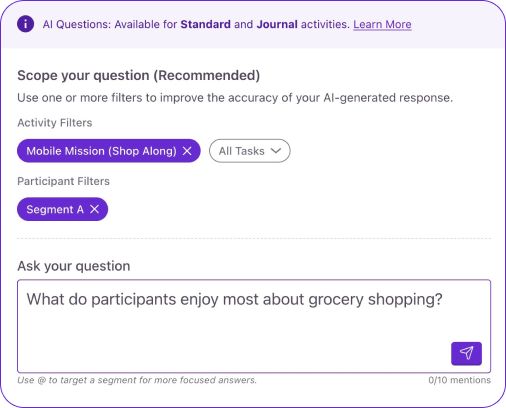Remove the Mobile Mission (Shop Along) filter
Image resolution: width=506 pixels, height=408 pixels.
(x=187, y=151)
